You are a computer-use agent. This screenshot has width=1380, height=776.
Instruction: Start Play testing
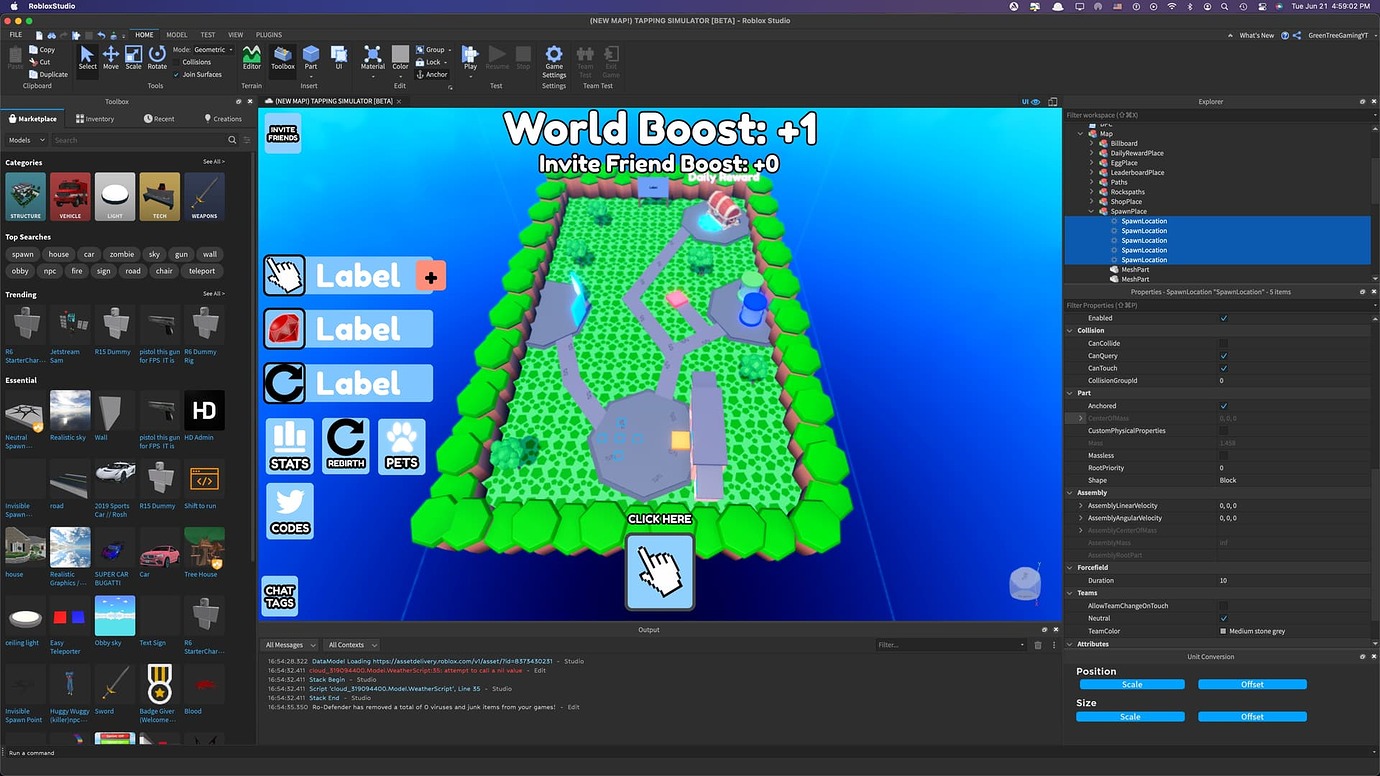coord(470,57)
